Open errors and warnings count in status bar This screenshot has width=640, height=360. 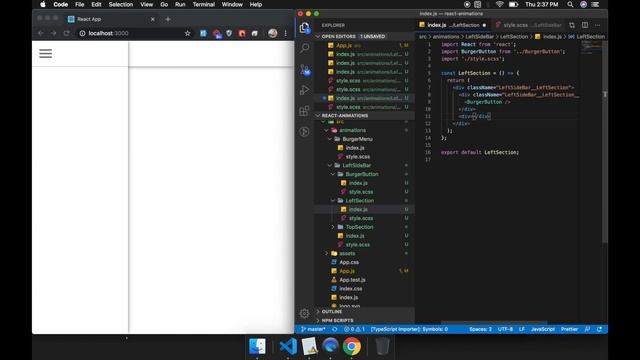tap(354, 329)
